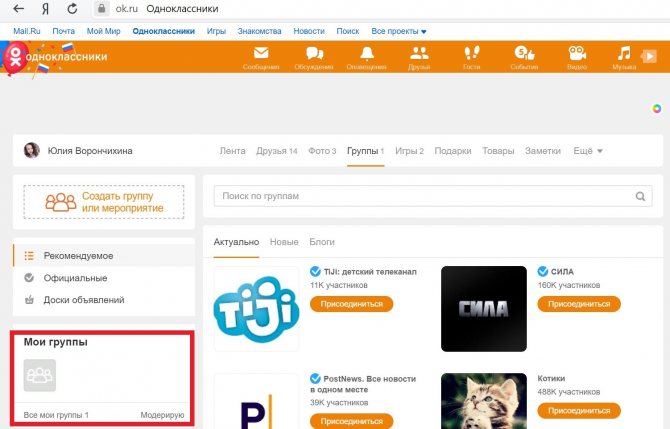Click the Одноклассники OK logo
This screenshot has height=429, width=670.
15,57
